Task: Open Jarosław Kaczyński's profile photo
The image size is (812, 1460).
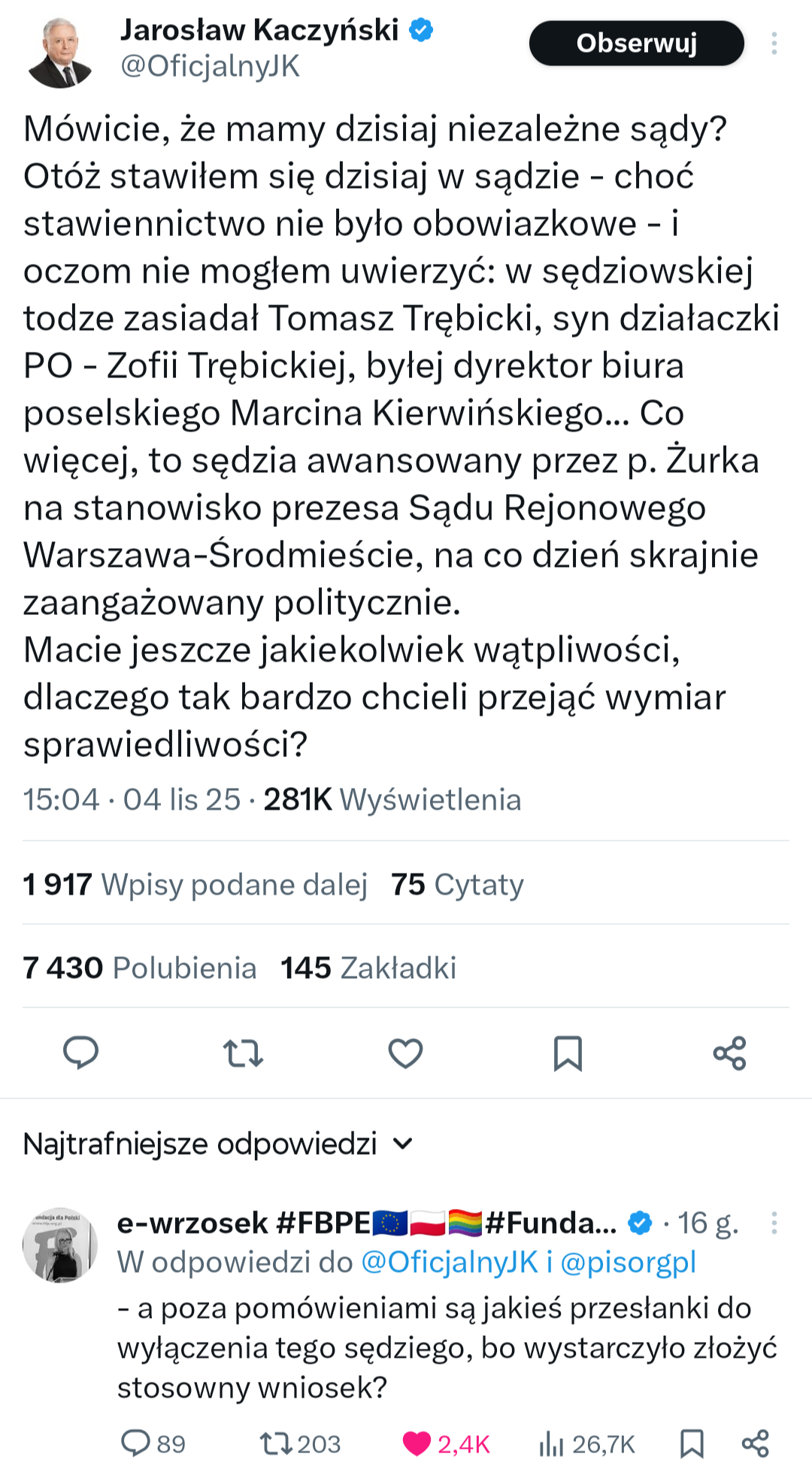Action: (x=60, y=53)
